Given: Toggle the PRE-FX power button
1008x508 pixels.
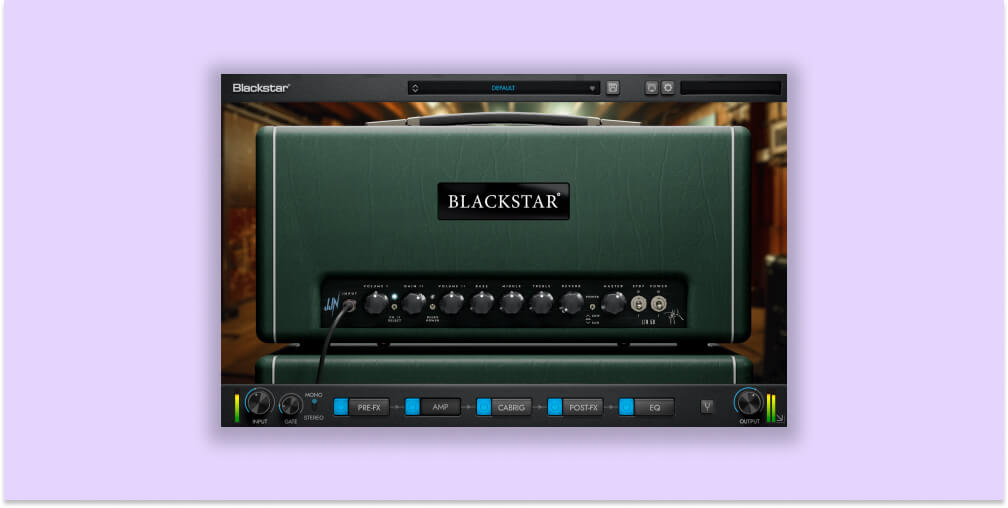Looking at the screenshot, I should point(341,407).
